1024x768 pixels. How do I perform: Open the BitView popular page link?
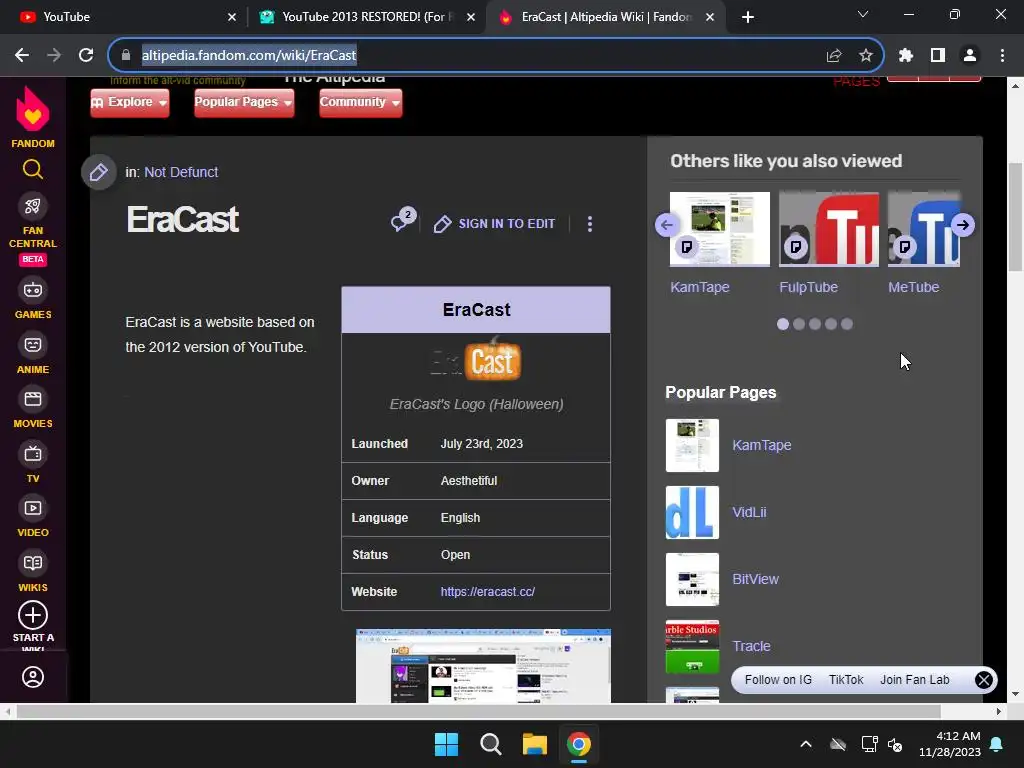pyautogui.click(x=755, y=579)
